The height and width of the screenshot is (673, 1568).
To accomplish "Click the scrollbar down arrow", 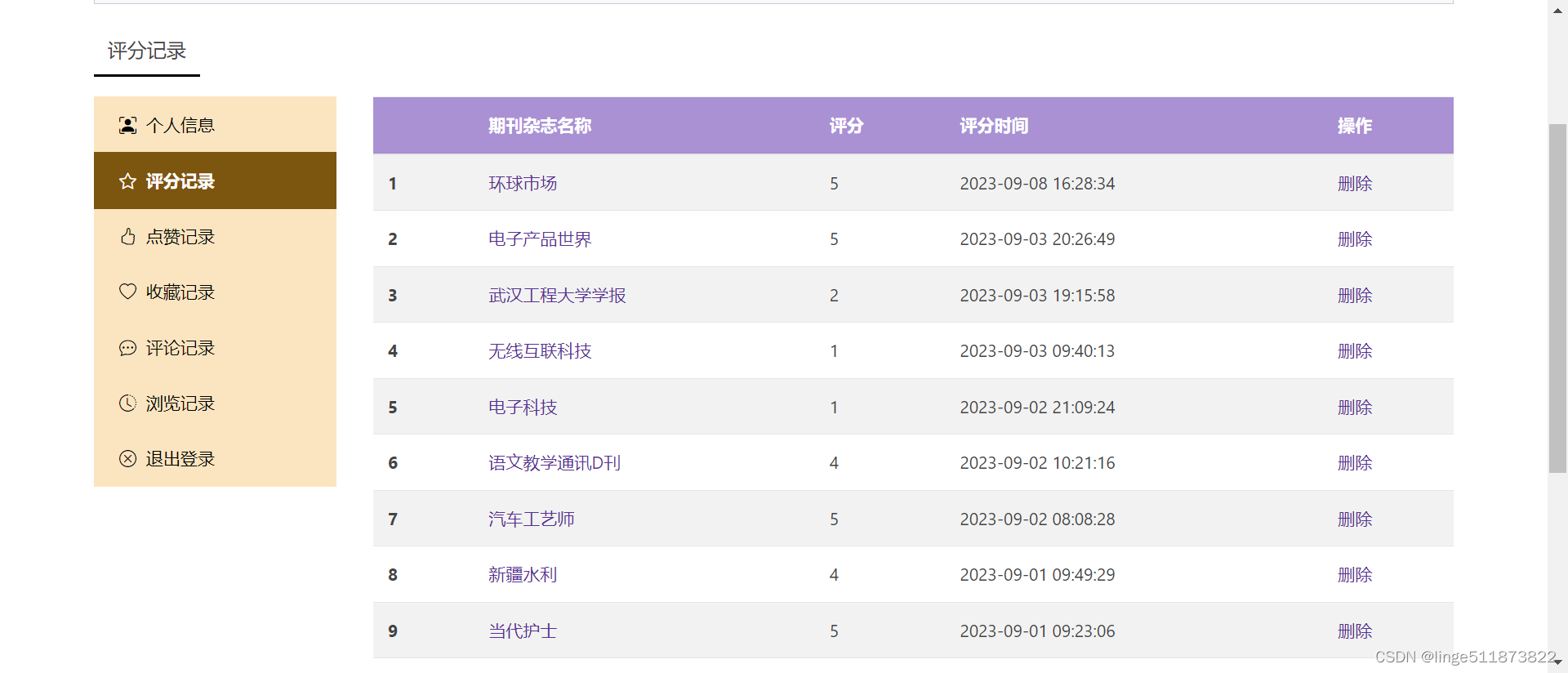I will tap(1557, 663).
